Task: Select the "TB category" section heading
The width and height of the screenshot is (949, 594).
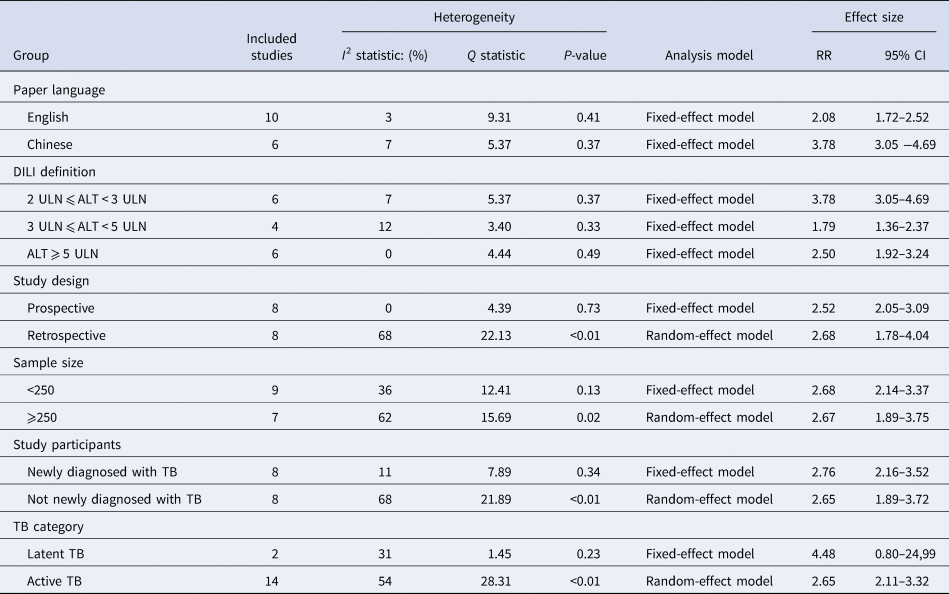Action: pos(49,526)
